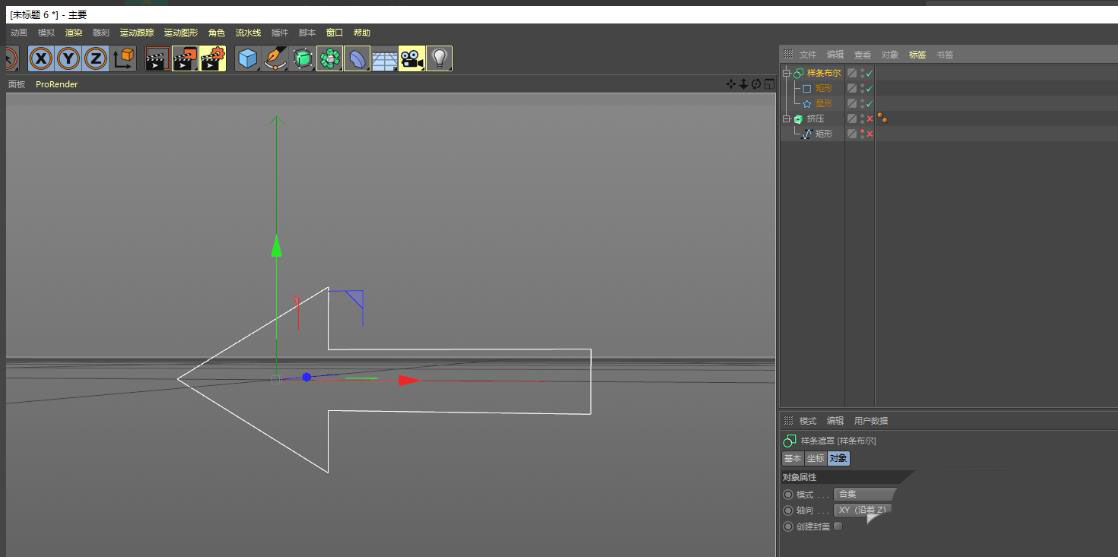The width and height of the screenshot is (1118, 557).
Task: Select the spline Pen tool icon
Action: point(275,59)
